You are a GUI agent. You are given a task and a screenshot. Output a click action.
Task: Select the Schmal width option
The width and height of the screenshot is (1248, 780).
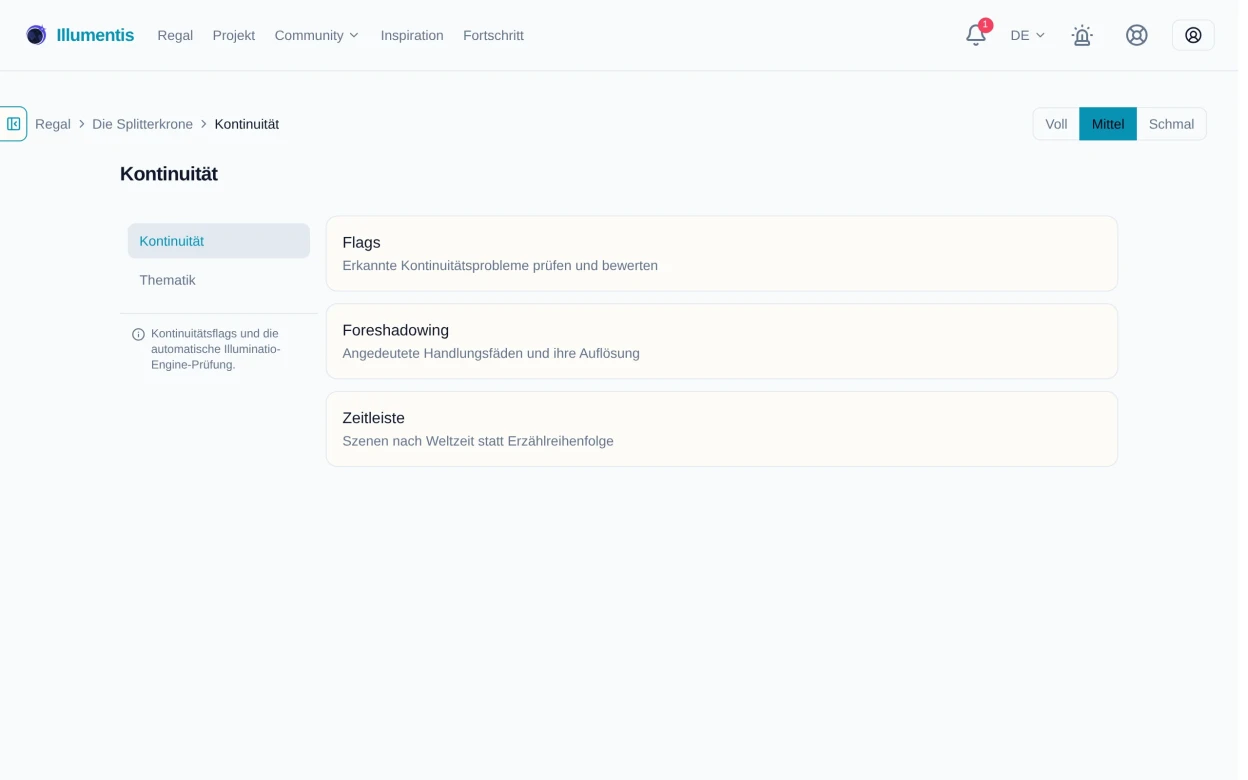[1171, 124]
